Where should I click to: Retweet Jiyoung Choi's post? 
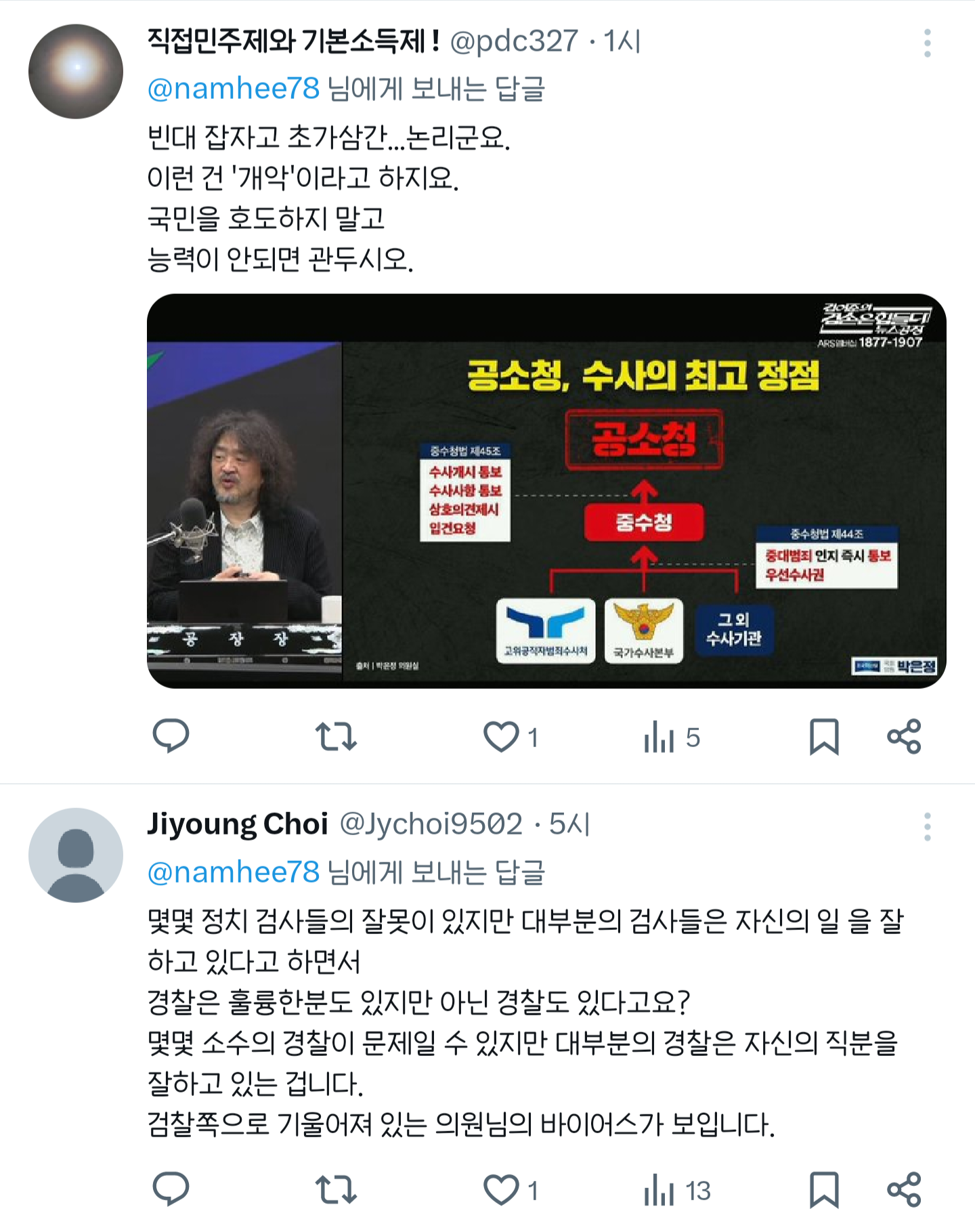tap(336, 1189)
